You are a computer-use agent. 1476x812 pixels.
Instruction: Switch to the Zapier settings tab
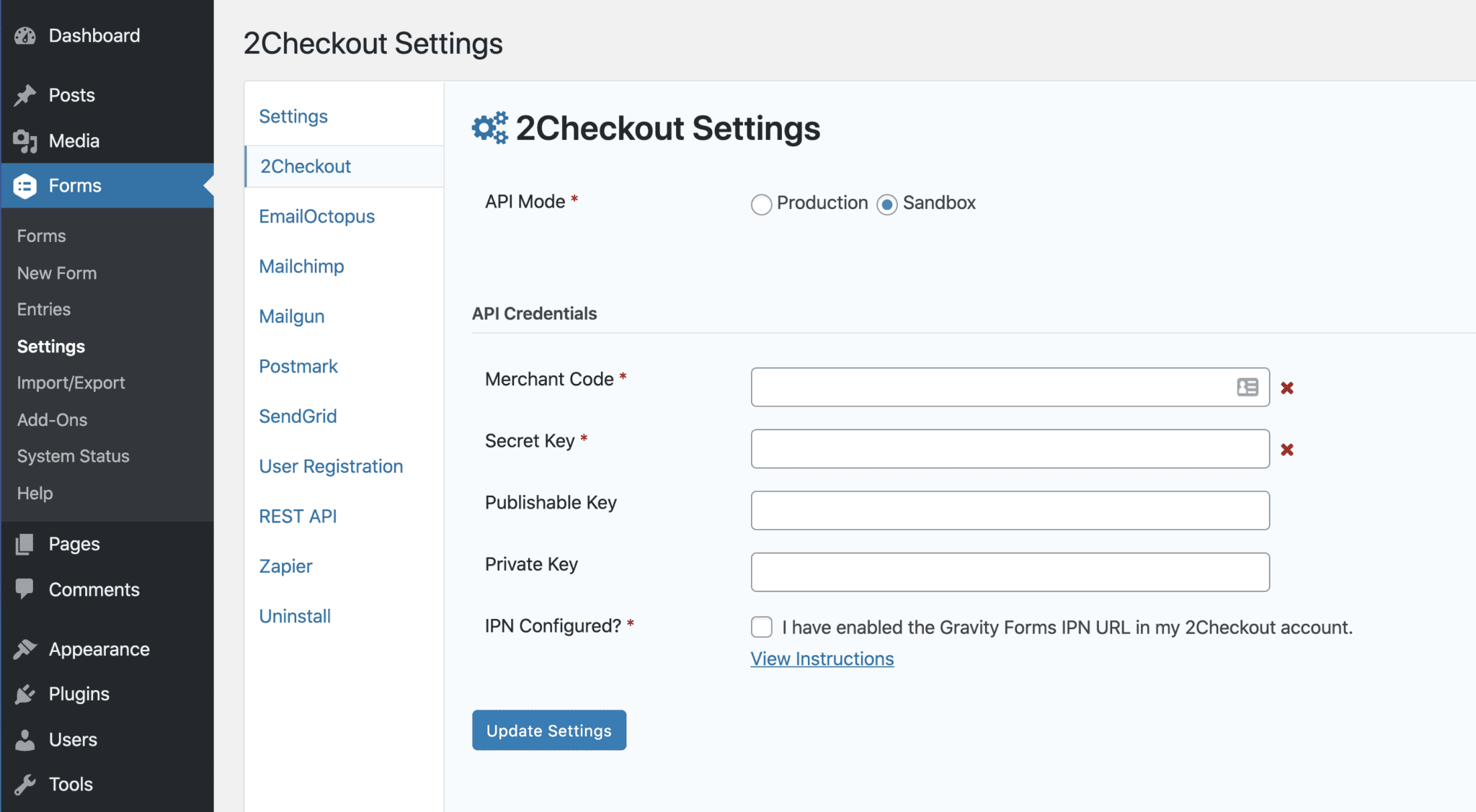pyautogui.click(x=285, y=566)
